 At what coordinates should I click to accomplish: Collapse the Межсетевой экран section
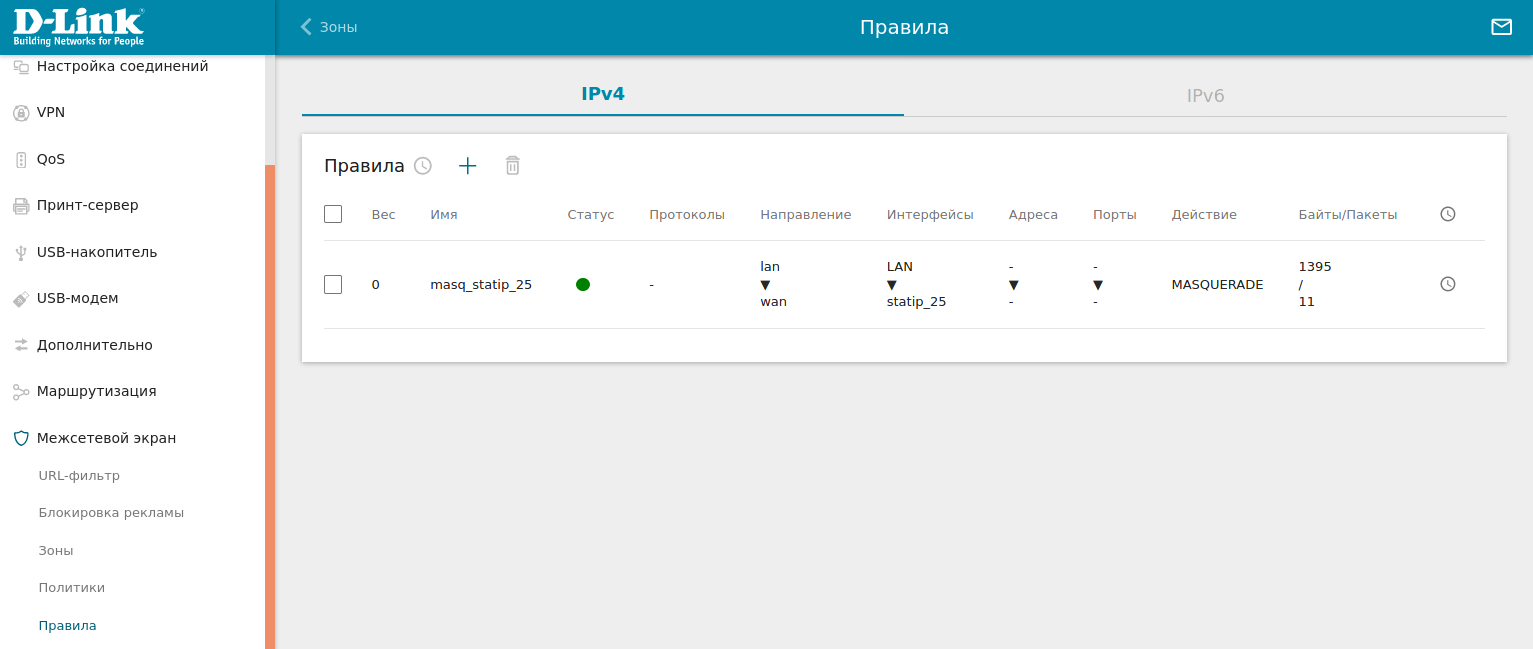point(106,438)
